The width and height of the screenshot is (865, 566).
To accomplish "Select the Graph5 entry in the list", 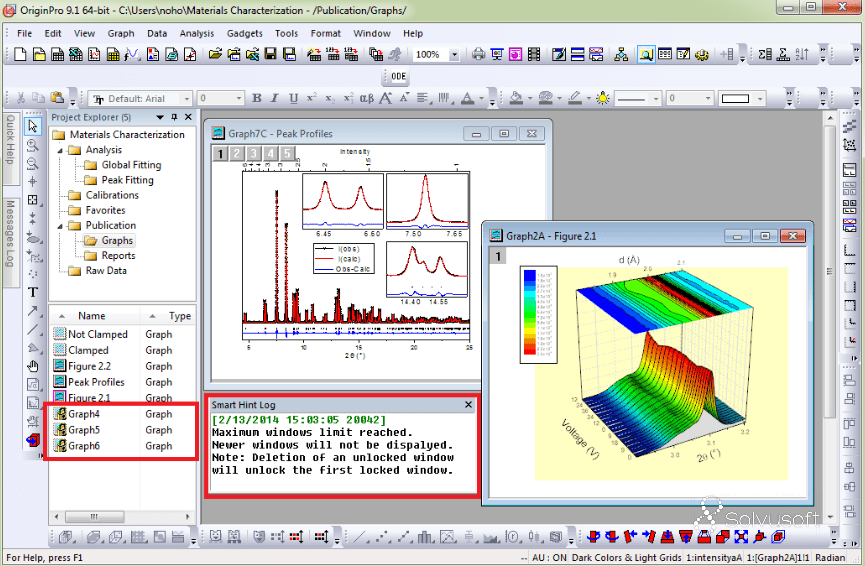I will [84, 430].
